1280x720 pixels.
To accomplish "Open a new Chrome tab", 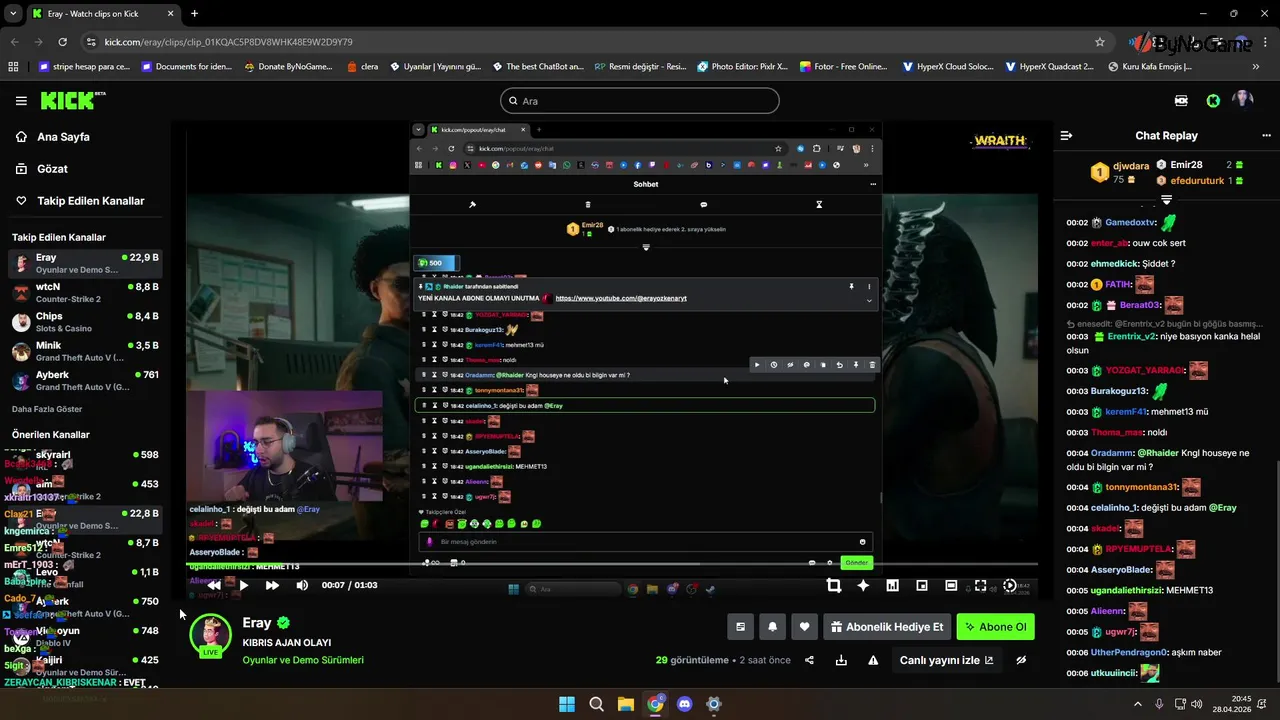I will point(194,14).
